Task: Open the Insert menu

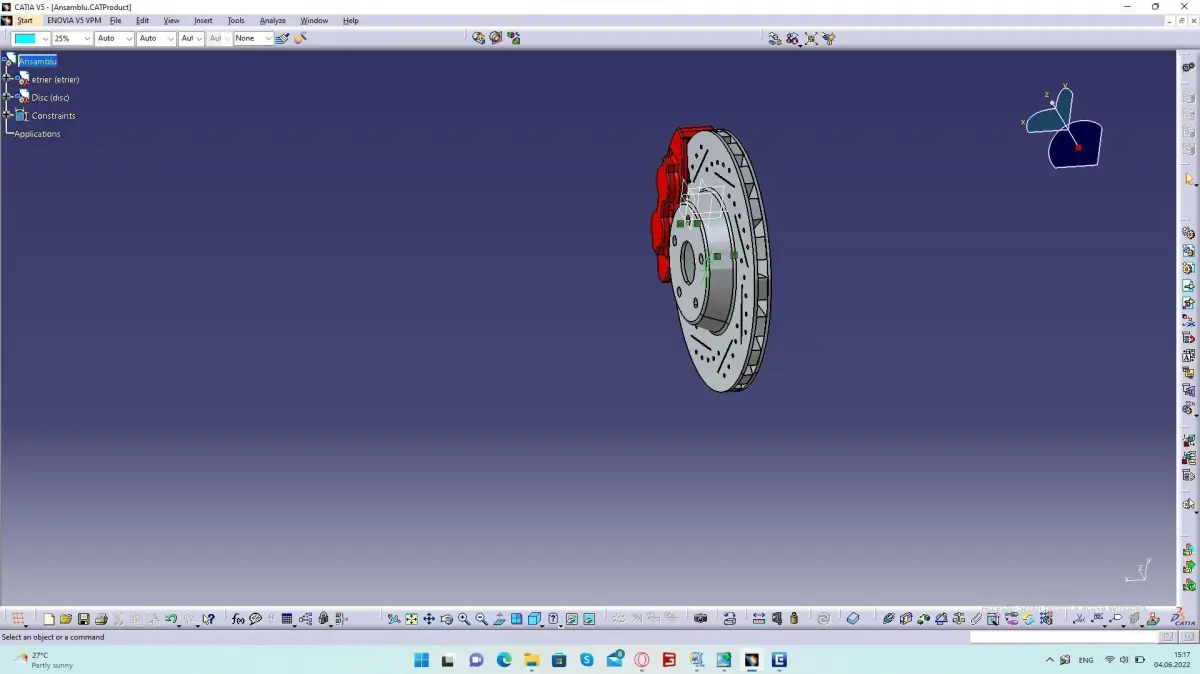Action: 203,20
